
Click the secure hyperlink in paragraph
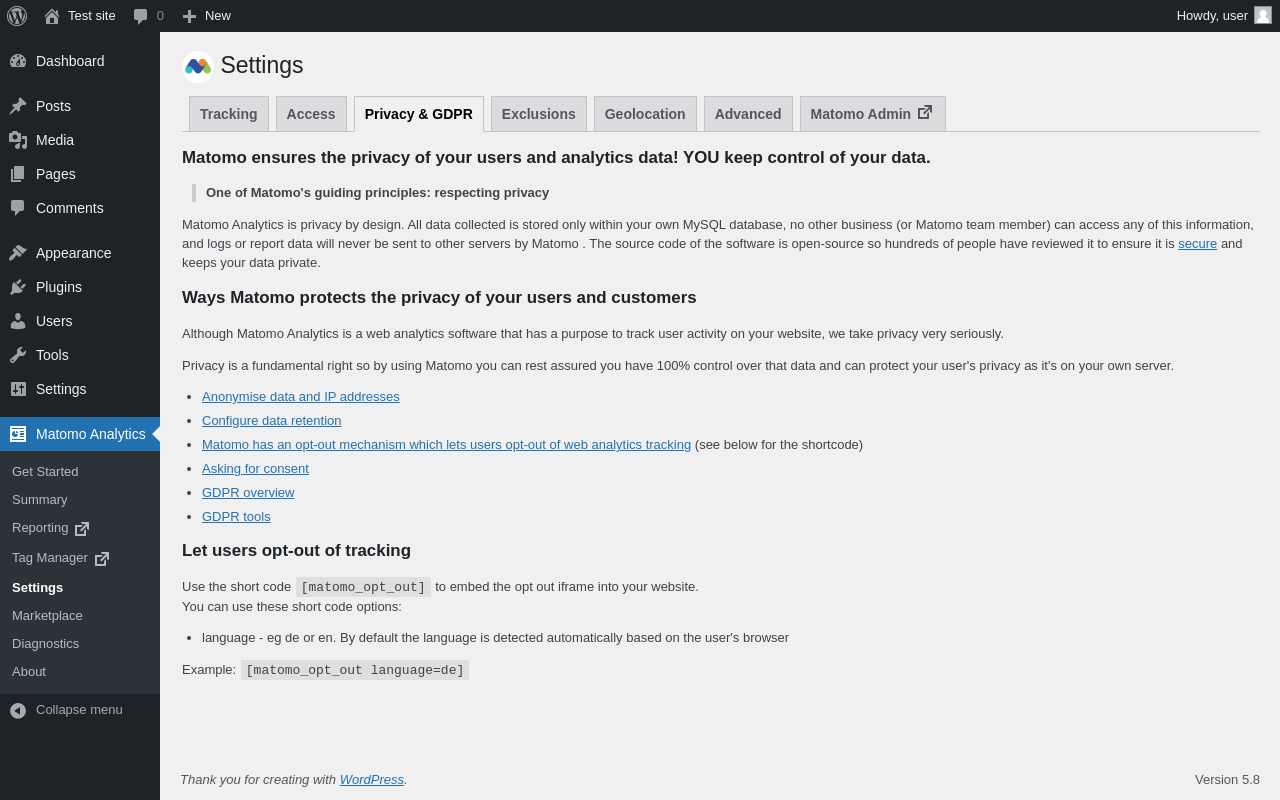click(x=1197, y=243)
